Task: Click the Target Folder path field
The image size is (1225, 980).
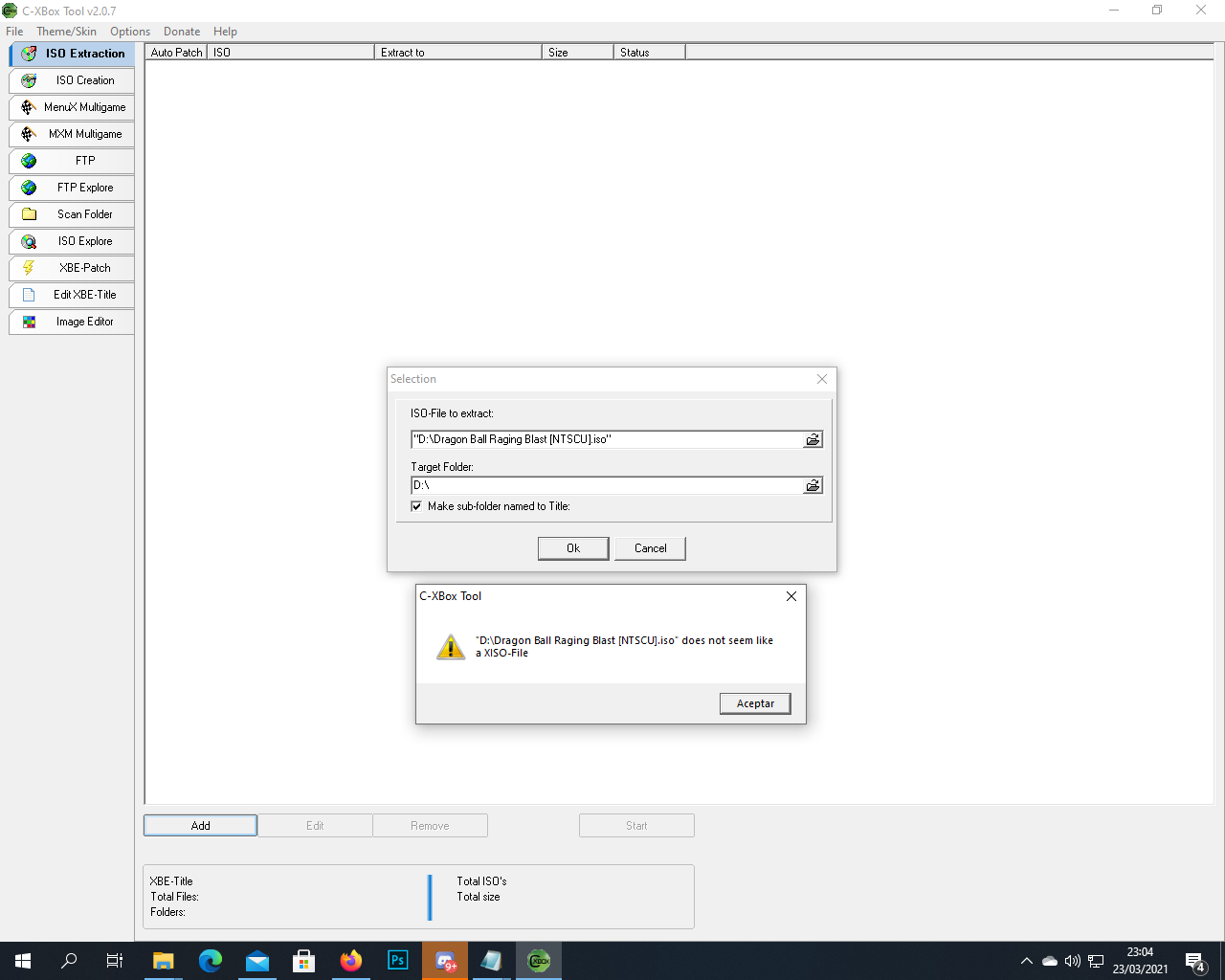Action: coord(607,485)
